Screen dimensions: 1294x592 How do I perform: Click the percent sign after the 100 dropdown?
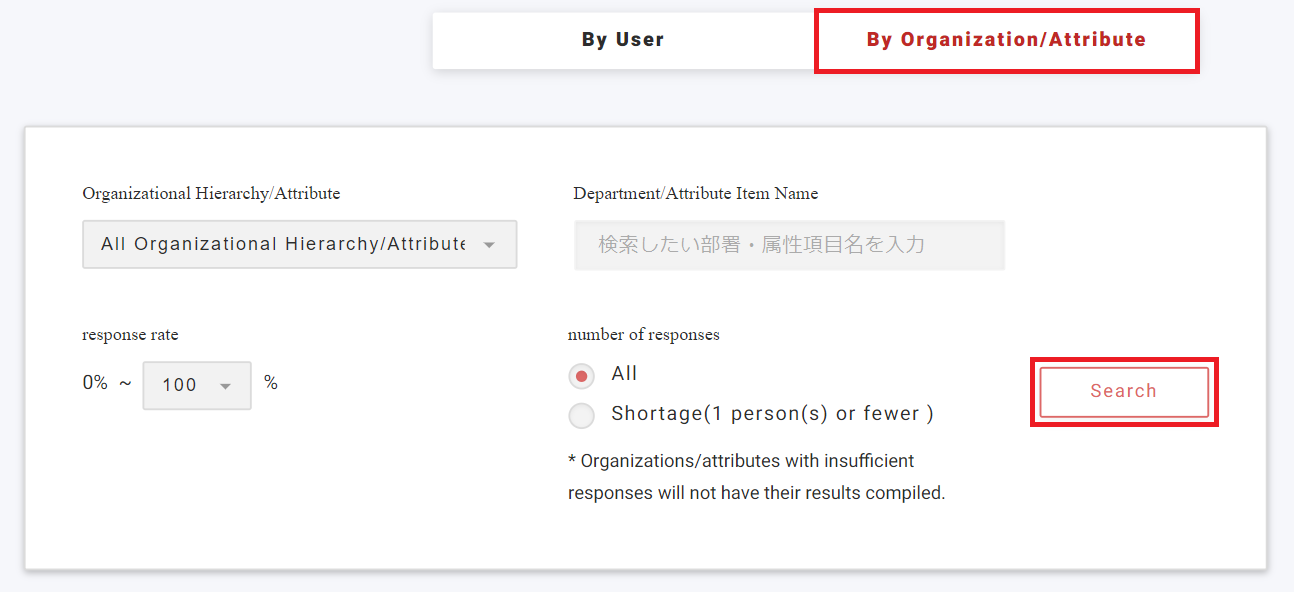coord(271,383)
